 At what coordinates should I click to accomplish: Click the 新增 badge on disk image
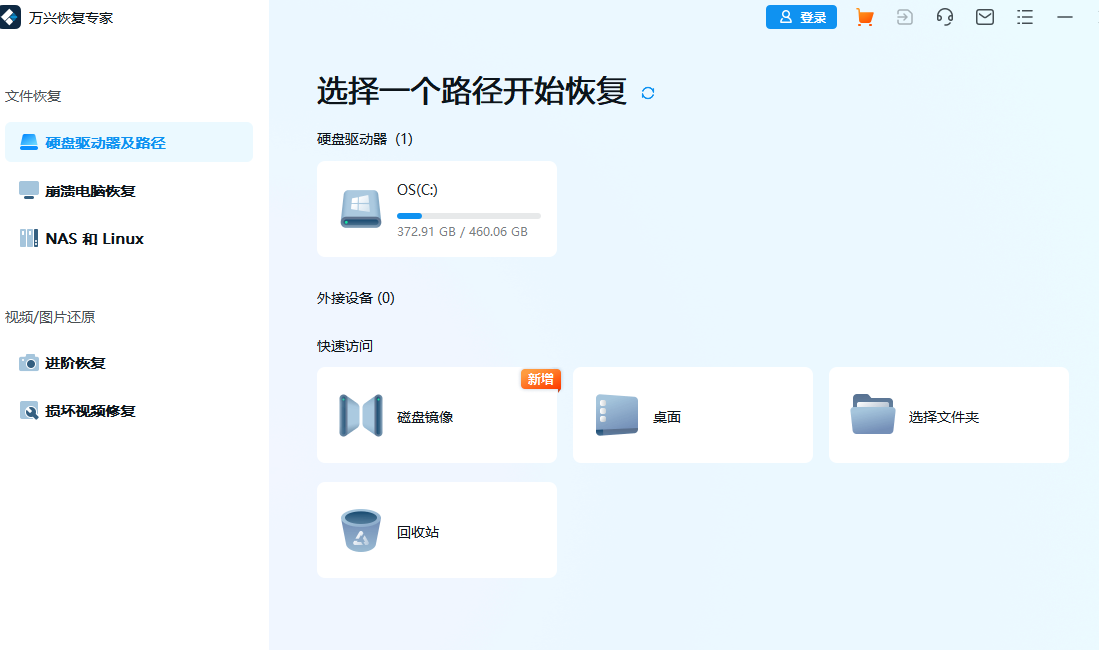click(540, 380)
